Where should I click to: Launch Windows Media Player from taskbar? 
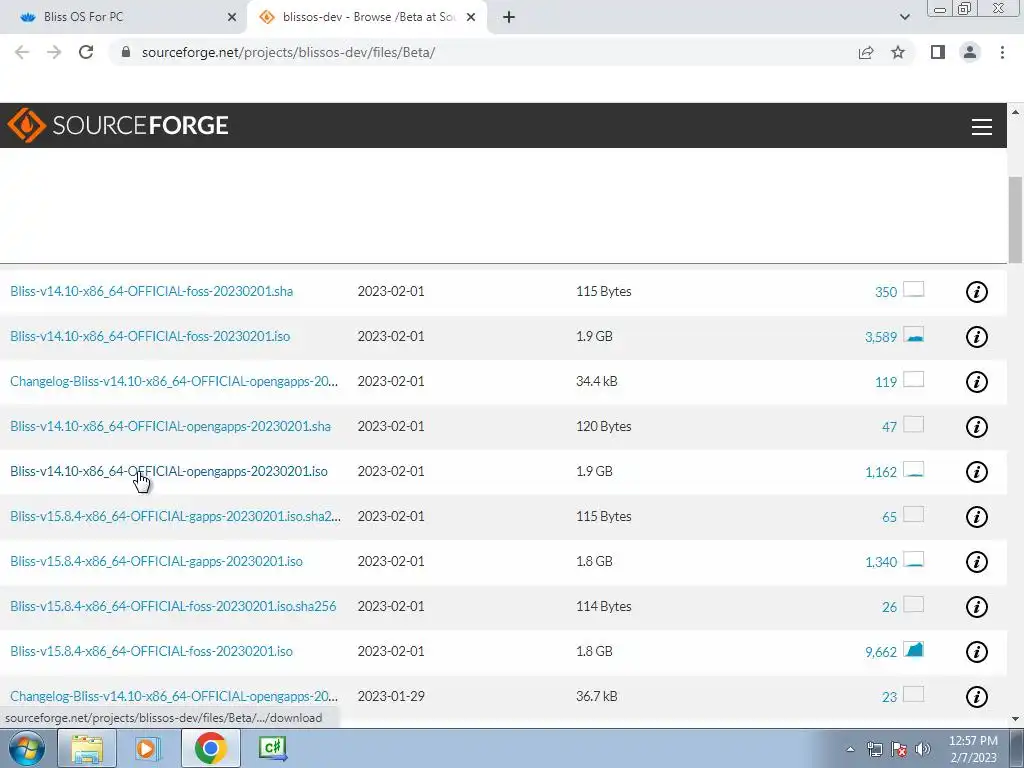coord(148,748)
